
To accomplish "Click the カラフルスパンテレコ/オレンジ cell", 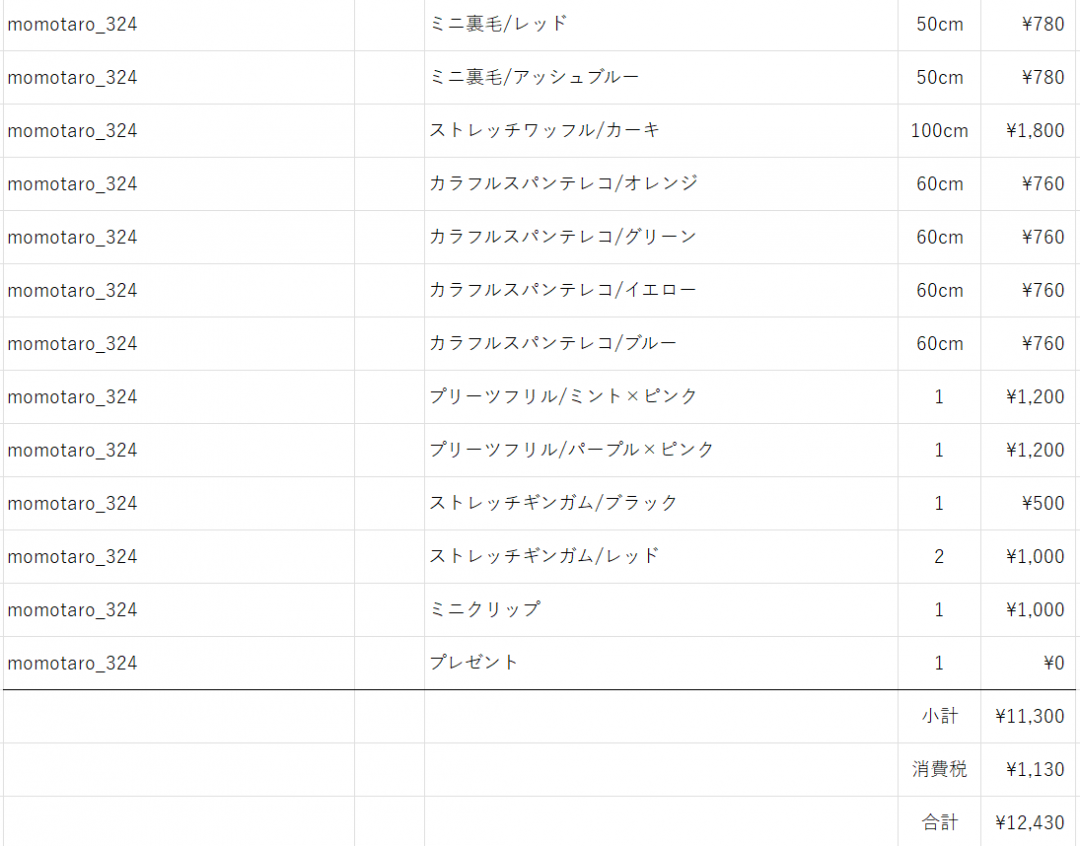I will (x=563, y=184).
